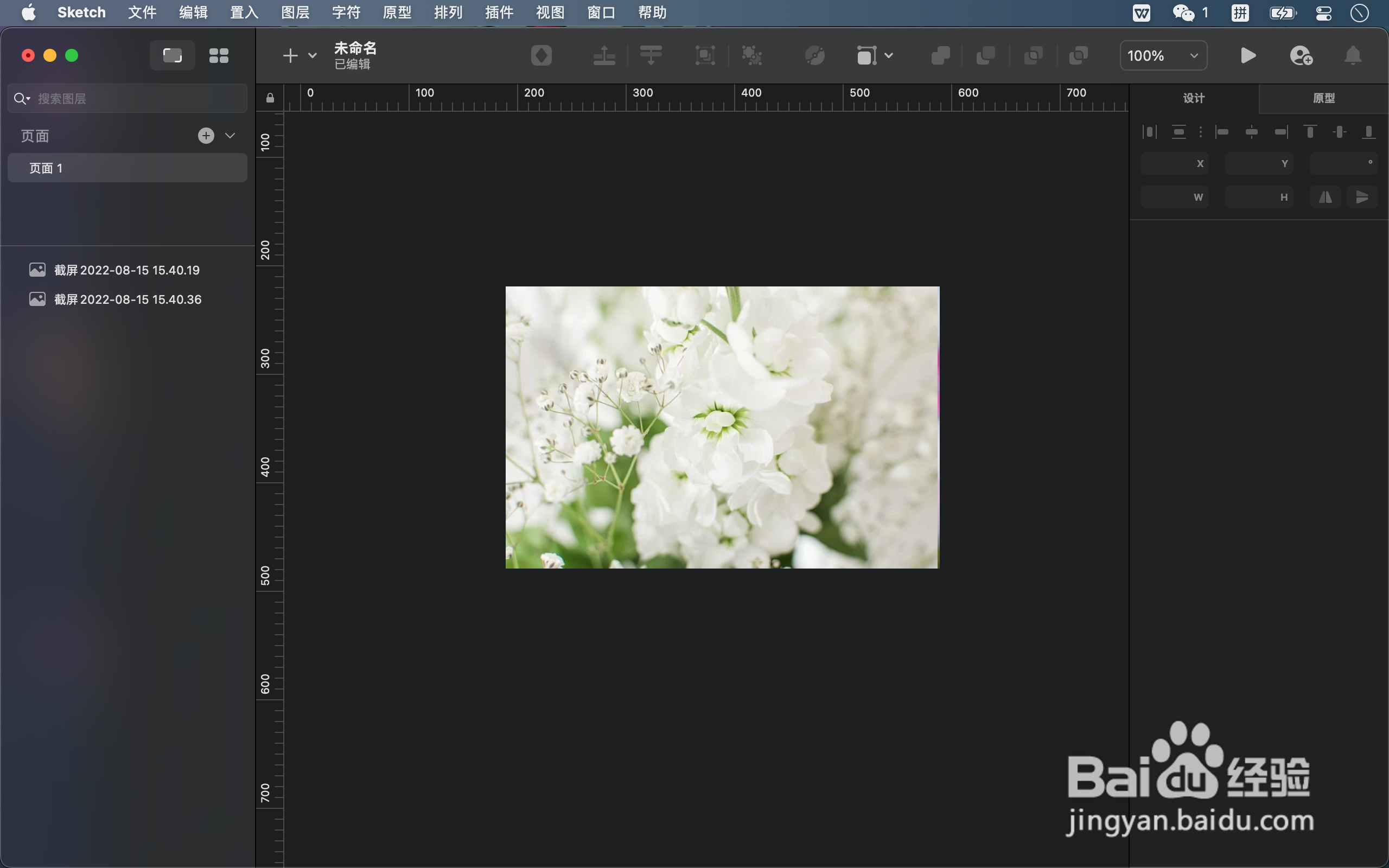Toggle the ruler lock icon
1389x868 pixels.
tap(270, 98)
